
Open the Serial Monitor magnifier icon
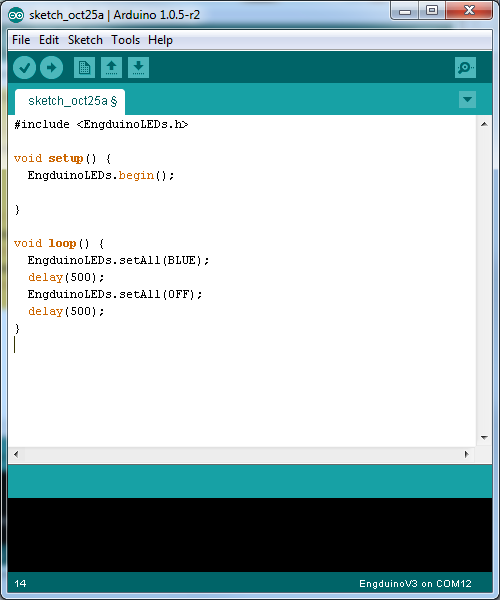[x=465, y=68]
